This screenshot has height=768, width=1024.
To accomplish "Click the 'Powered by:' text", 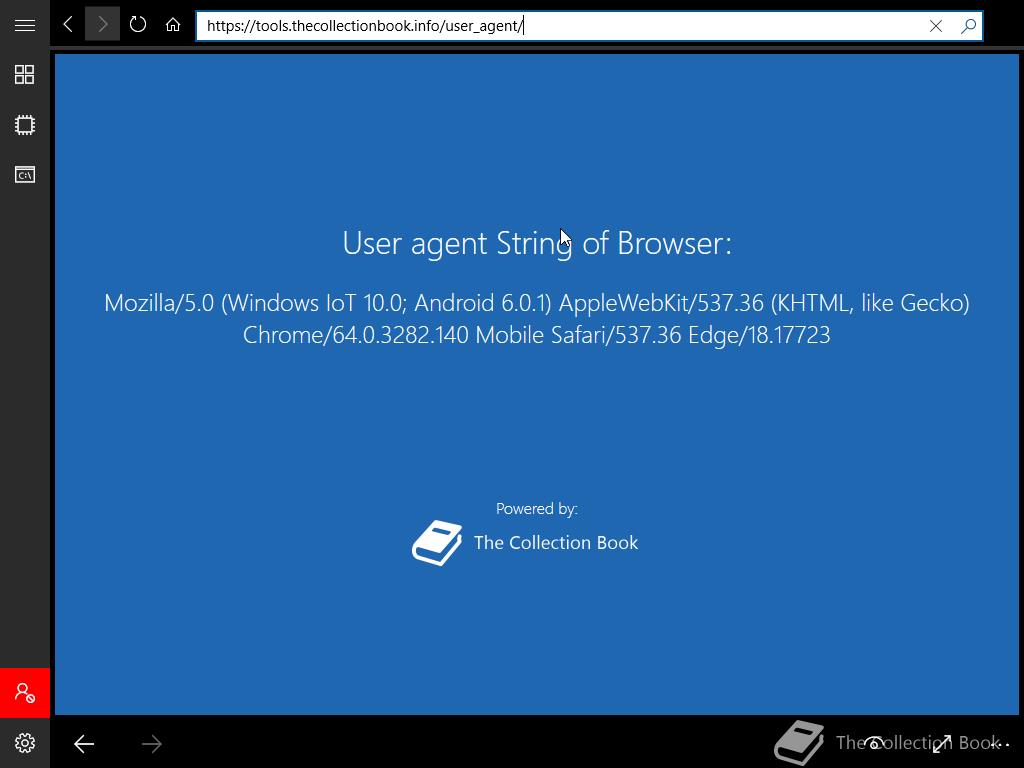I will pos(537,509).
